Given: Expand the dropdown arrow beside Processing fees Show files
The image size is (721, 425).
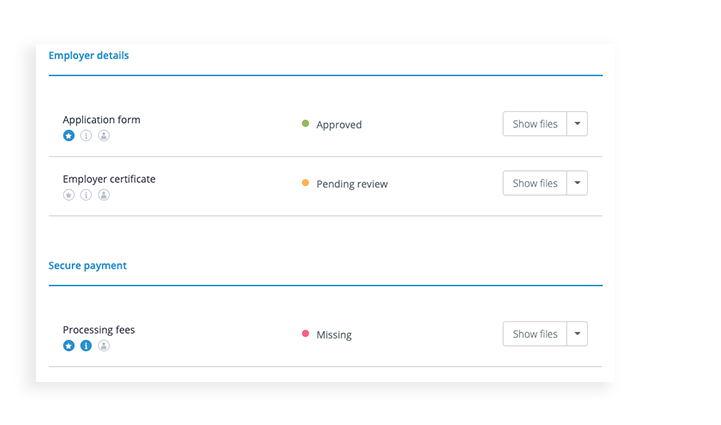Looking at the screenshot, I should [x=577, y=334].
